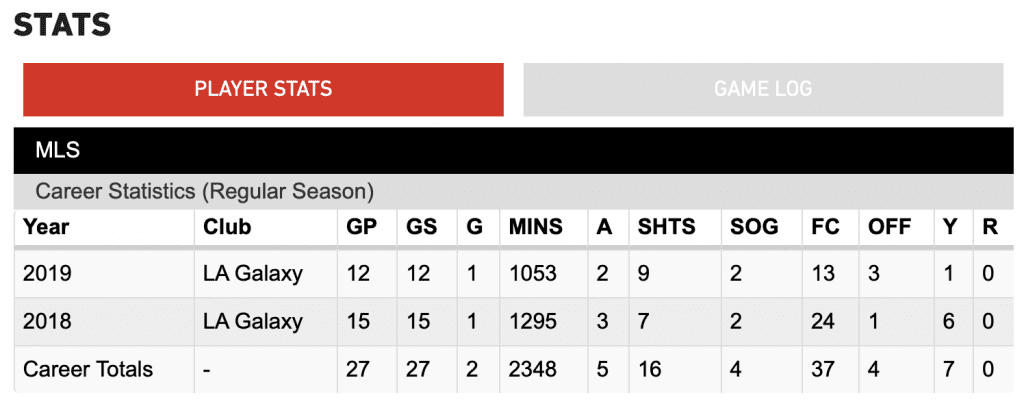This screenshot has height=404, width=1024.
Task: Click the SHTS column header
Action: (x=667, y=227)
